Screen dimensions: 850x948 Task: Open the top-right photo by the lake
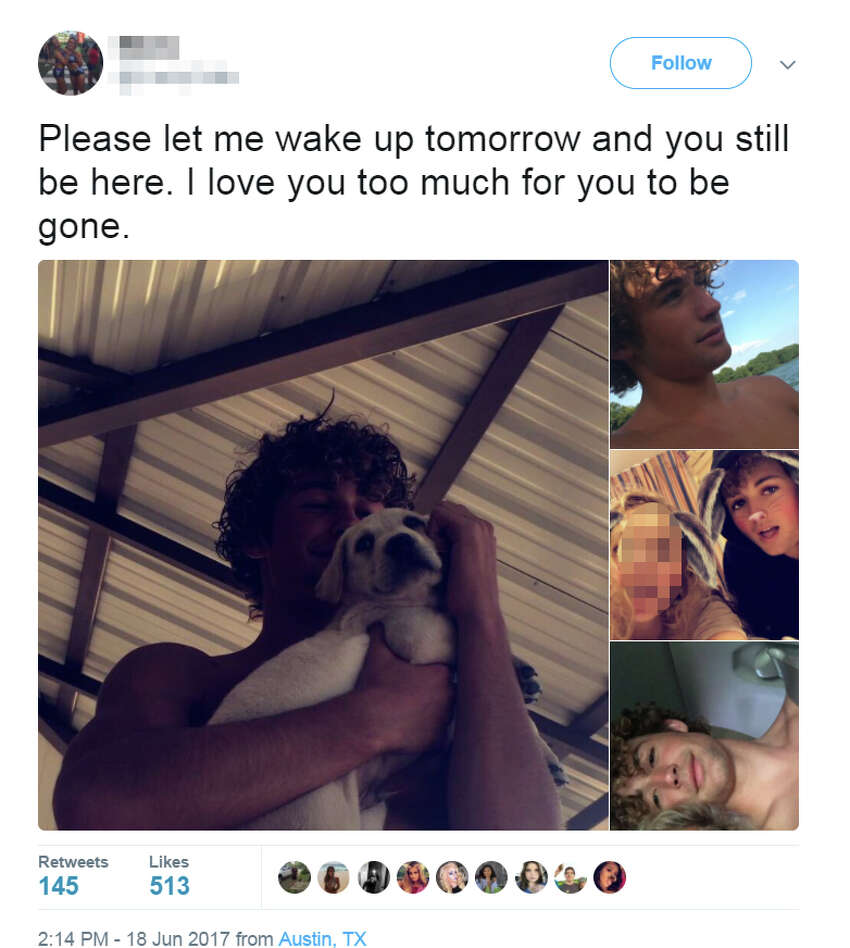704,354
